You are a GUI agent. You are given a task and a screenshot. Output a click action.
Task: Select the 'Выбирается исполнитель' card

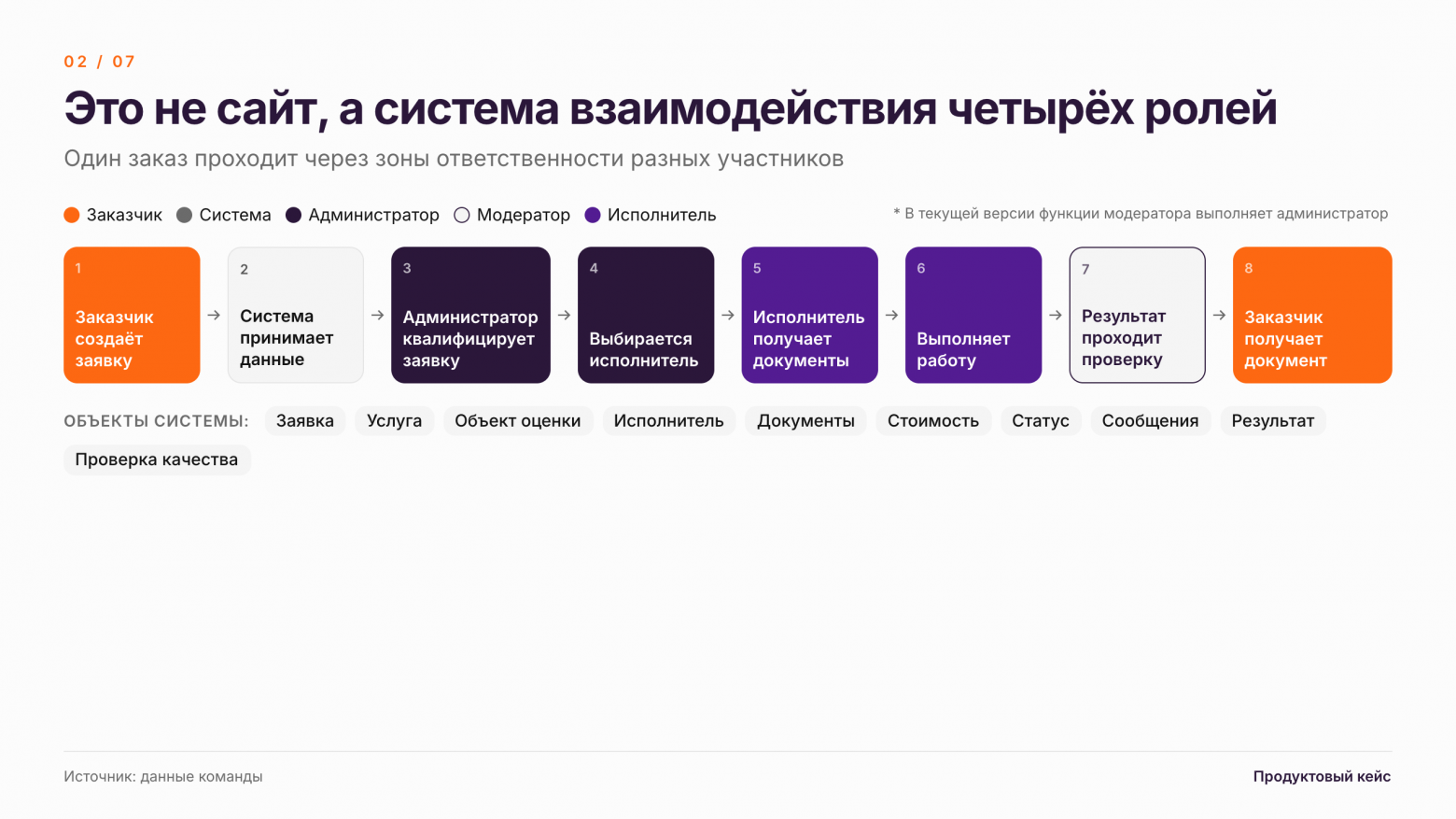pos(646,315)
